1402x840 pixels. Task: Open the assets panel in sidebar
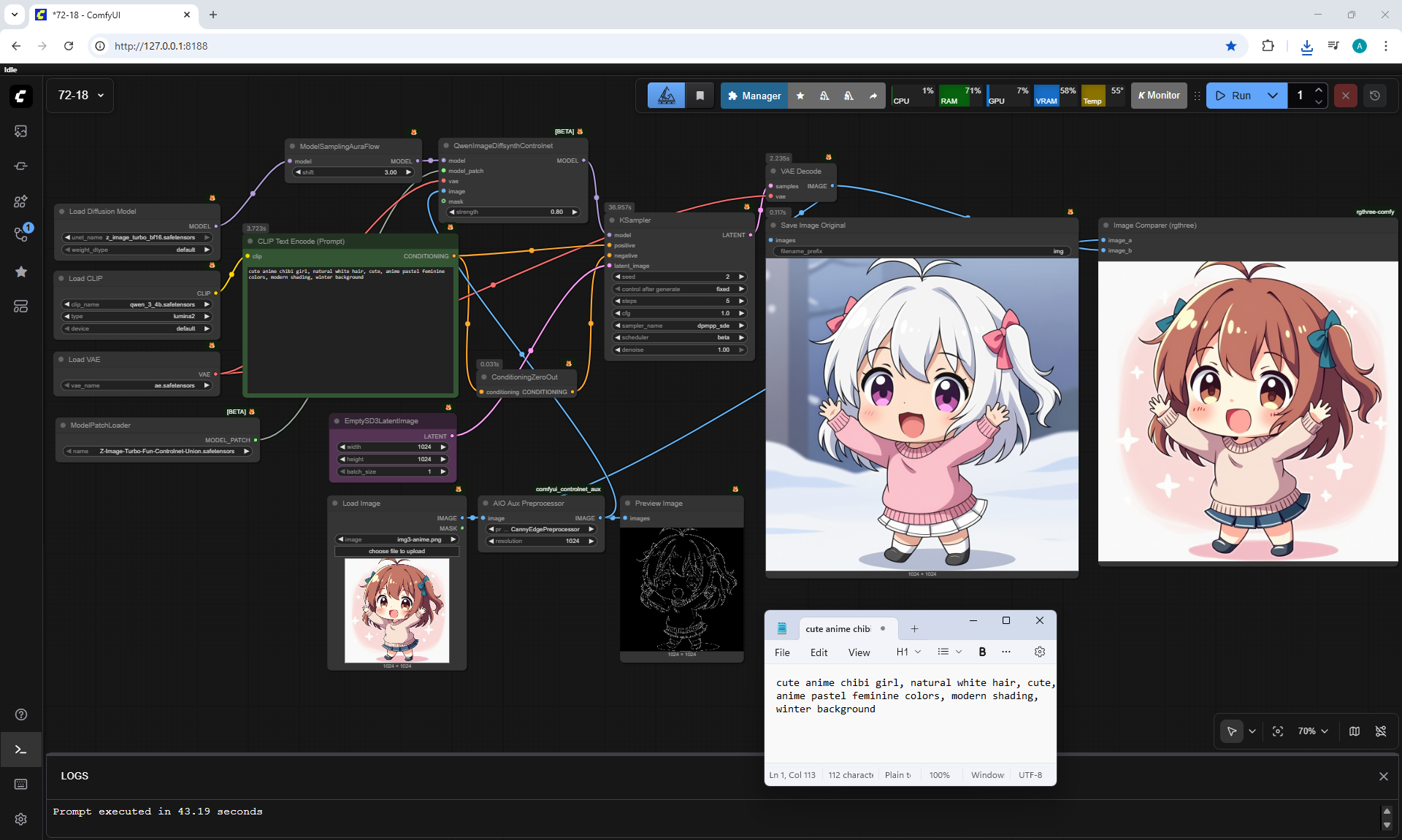coord(20,131)
